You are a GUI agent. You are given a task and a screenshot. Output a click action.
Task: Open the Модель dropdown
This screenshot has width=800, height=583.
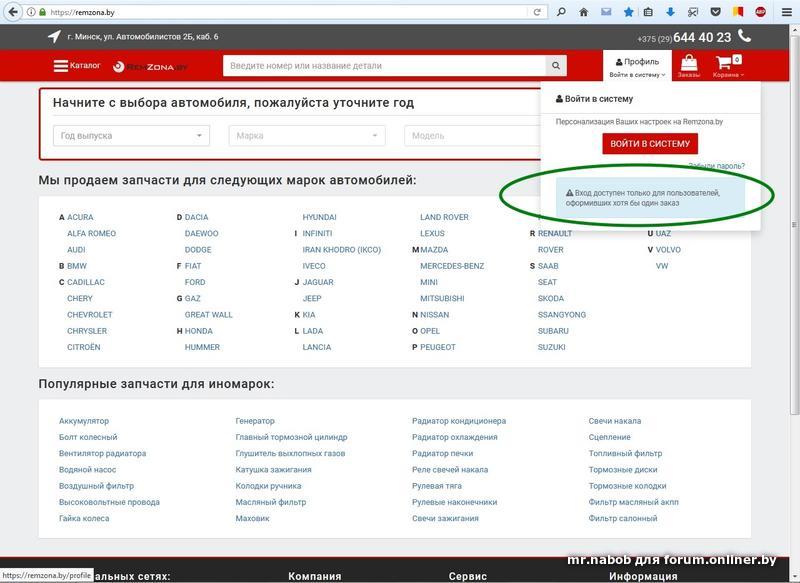pos(470,136)
